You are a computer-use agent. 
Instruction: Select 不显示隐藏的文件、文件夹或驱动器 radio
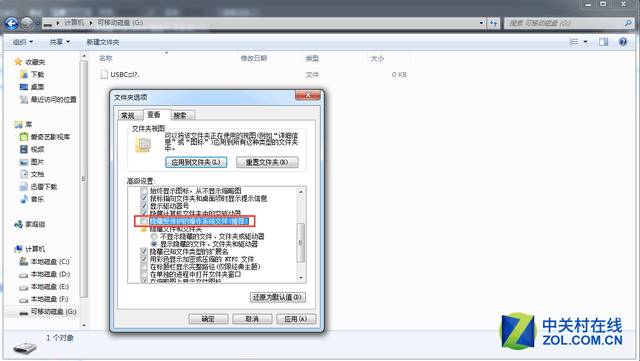[x=154, y=236]
